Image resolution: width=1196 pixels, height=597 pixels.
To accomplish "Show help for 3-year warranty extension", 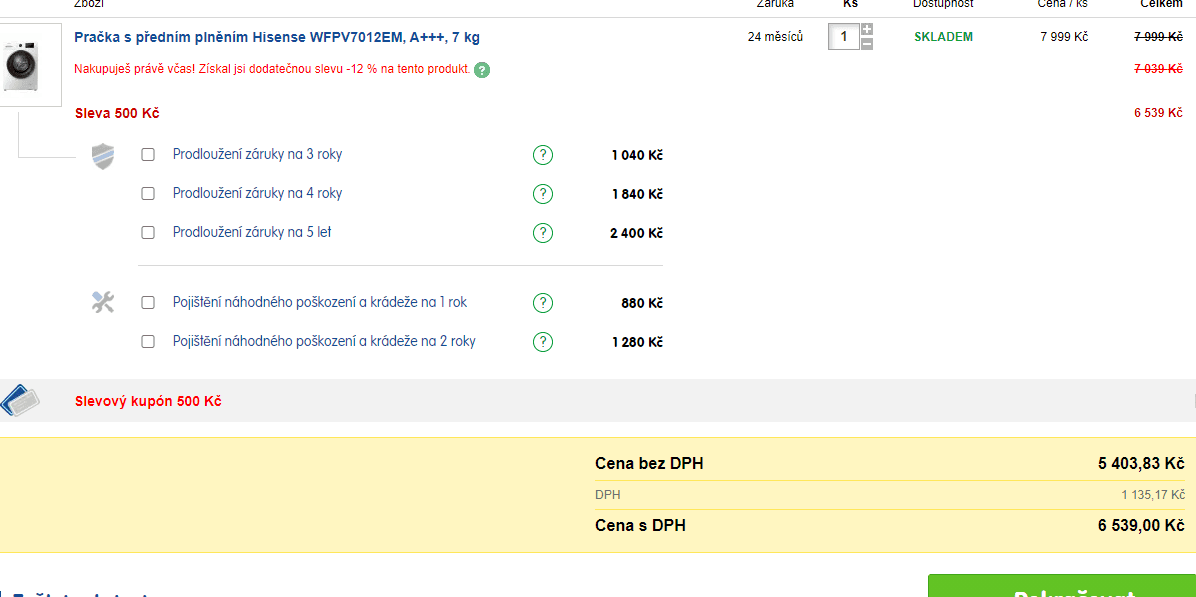I will (542, 155).
